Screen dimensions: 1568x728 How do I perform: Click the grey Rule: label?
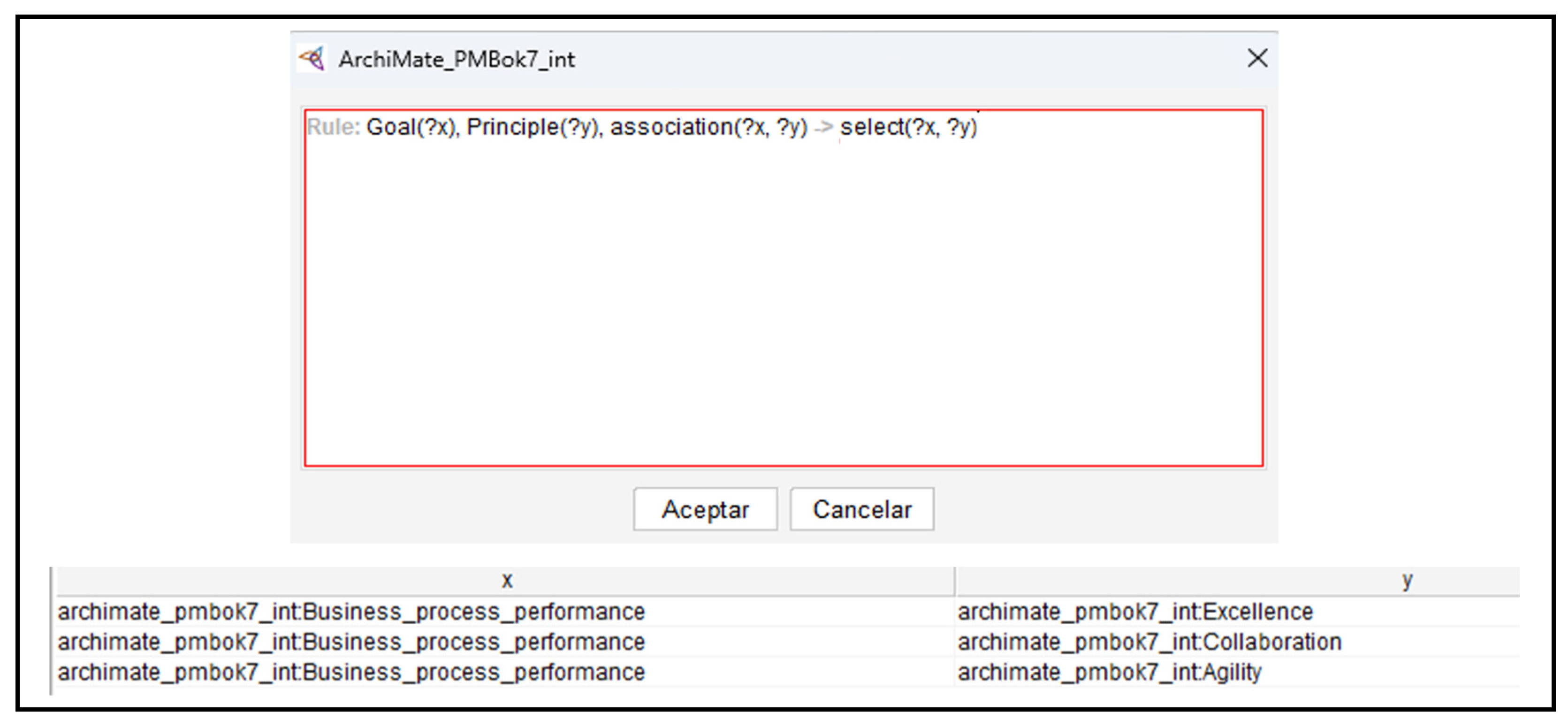333,127
